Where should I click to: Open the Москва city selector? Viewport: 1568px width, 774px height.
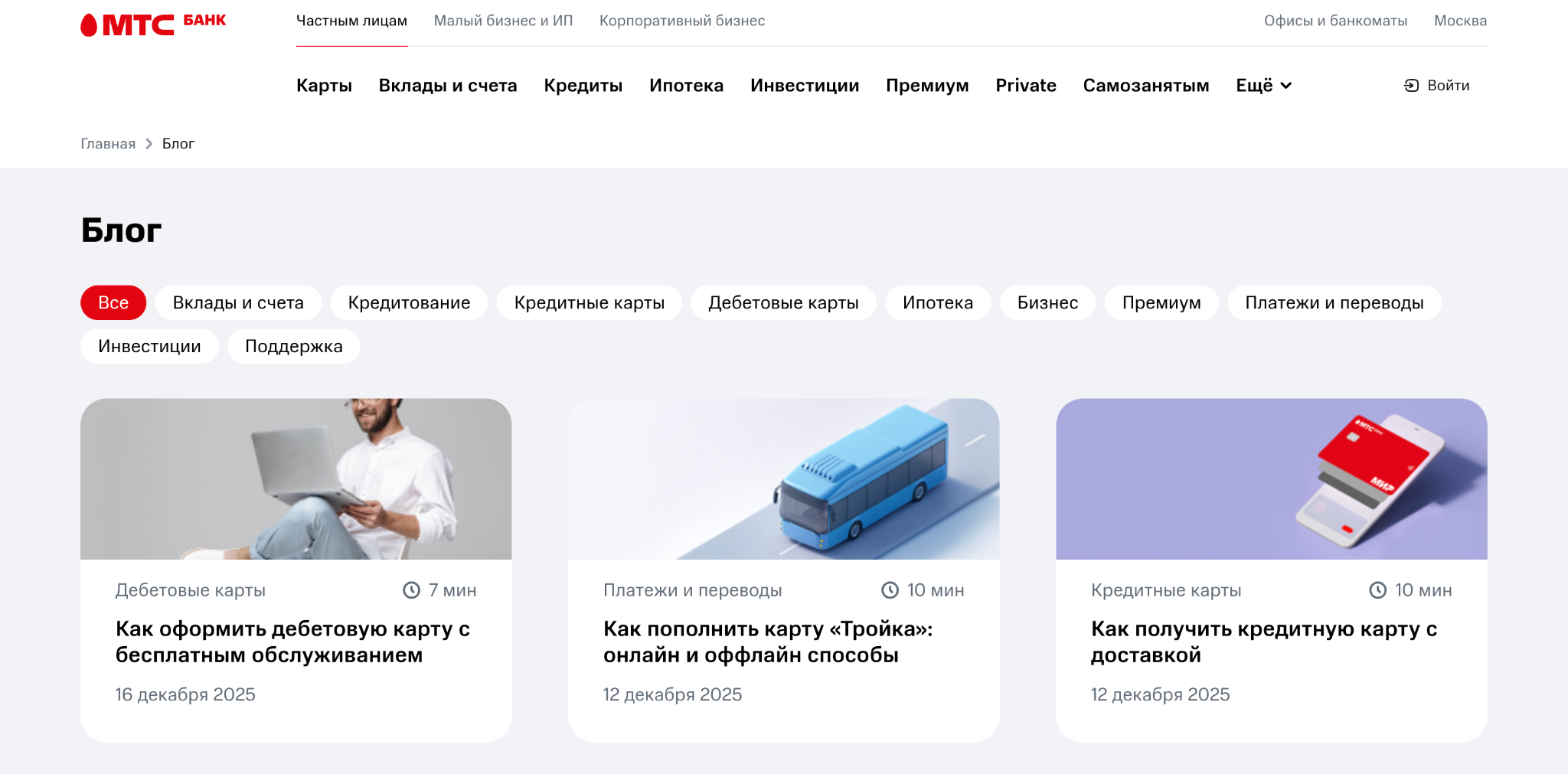(1460, 21)
